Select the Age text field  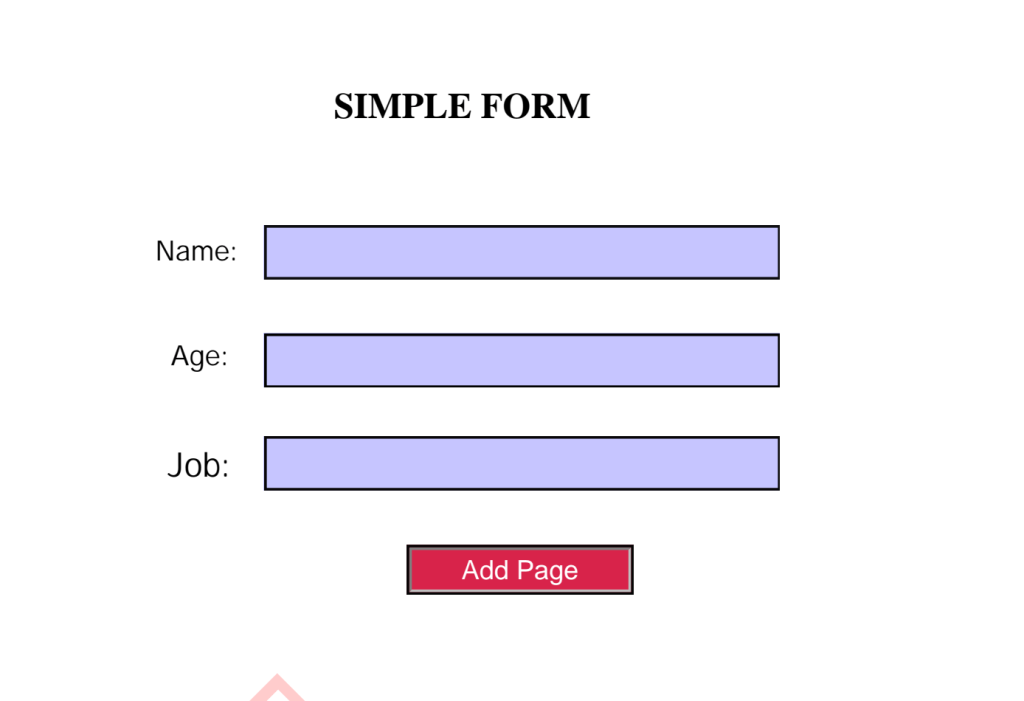[x=522, y=360]
